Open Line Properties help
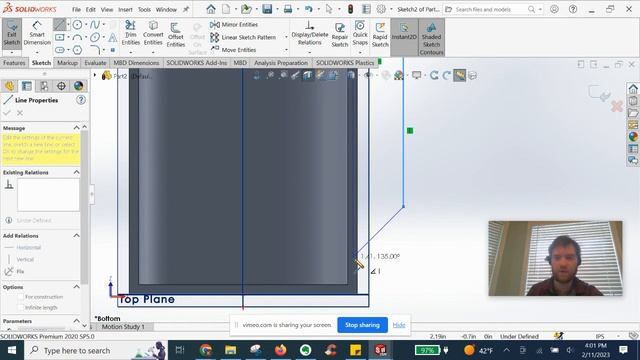This screenshot has height=360, width=640. coord(81,100)
